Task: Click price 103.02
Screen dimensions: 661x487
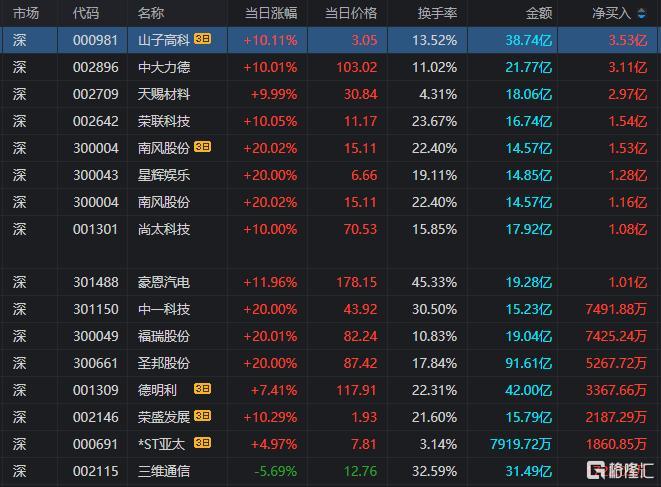Action: click(357, 67)
